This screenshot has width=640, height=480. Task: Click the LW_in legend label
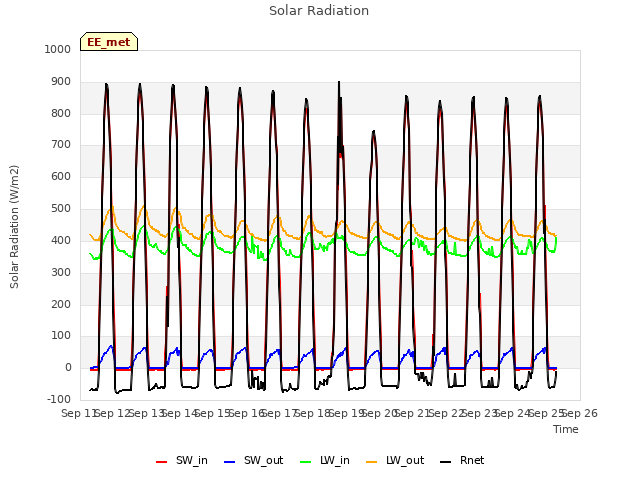click(x=335, y=460)
